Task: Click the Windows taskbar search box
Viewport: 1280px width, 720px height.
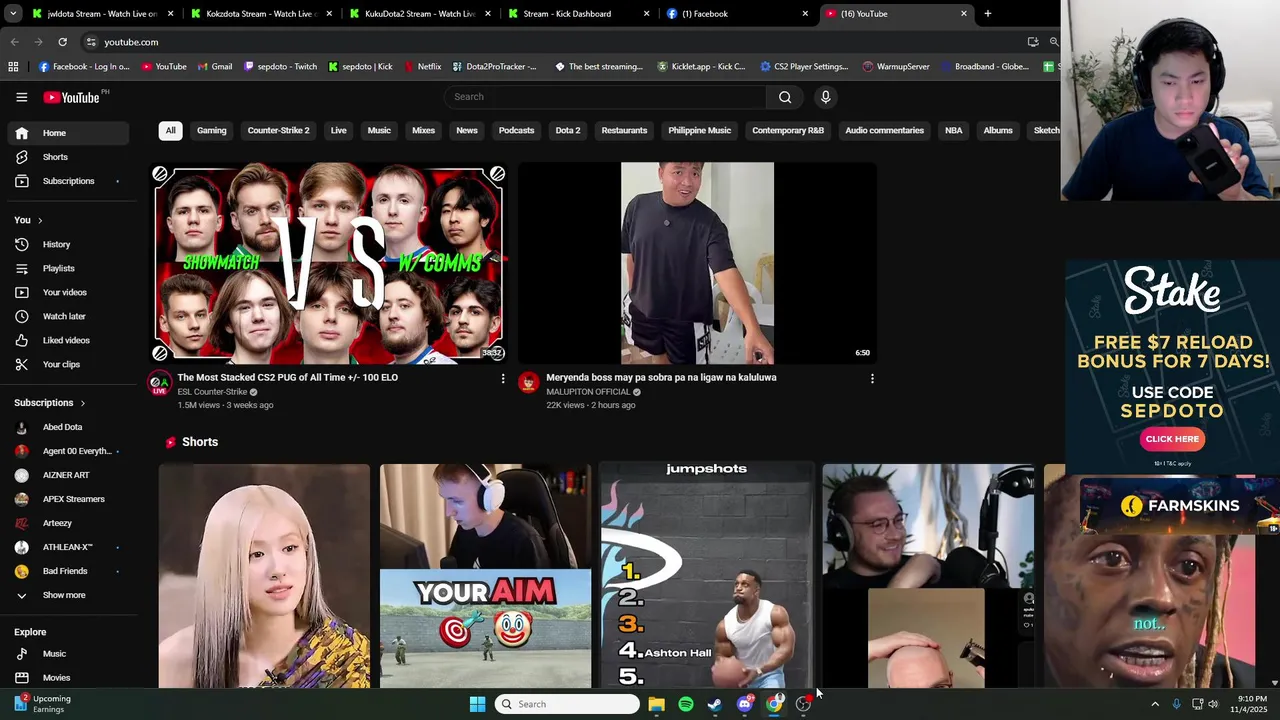Action: pos(567,704)
